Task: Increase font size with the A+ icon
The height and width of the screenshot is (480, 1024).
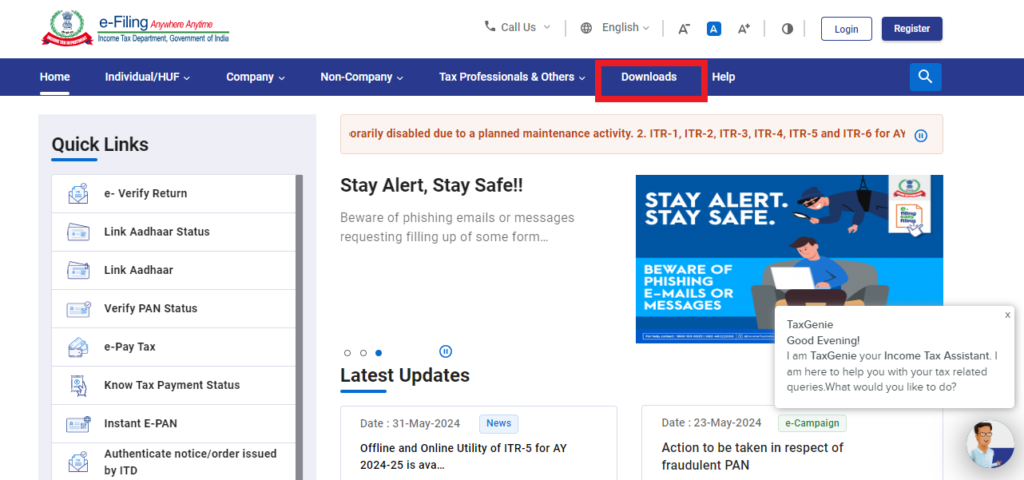Action: (x=744, y=29)
